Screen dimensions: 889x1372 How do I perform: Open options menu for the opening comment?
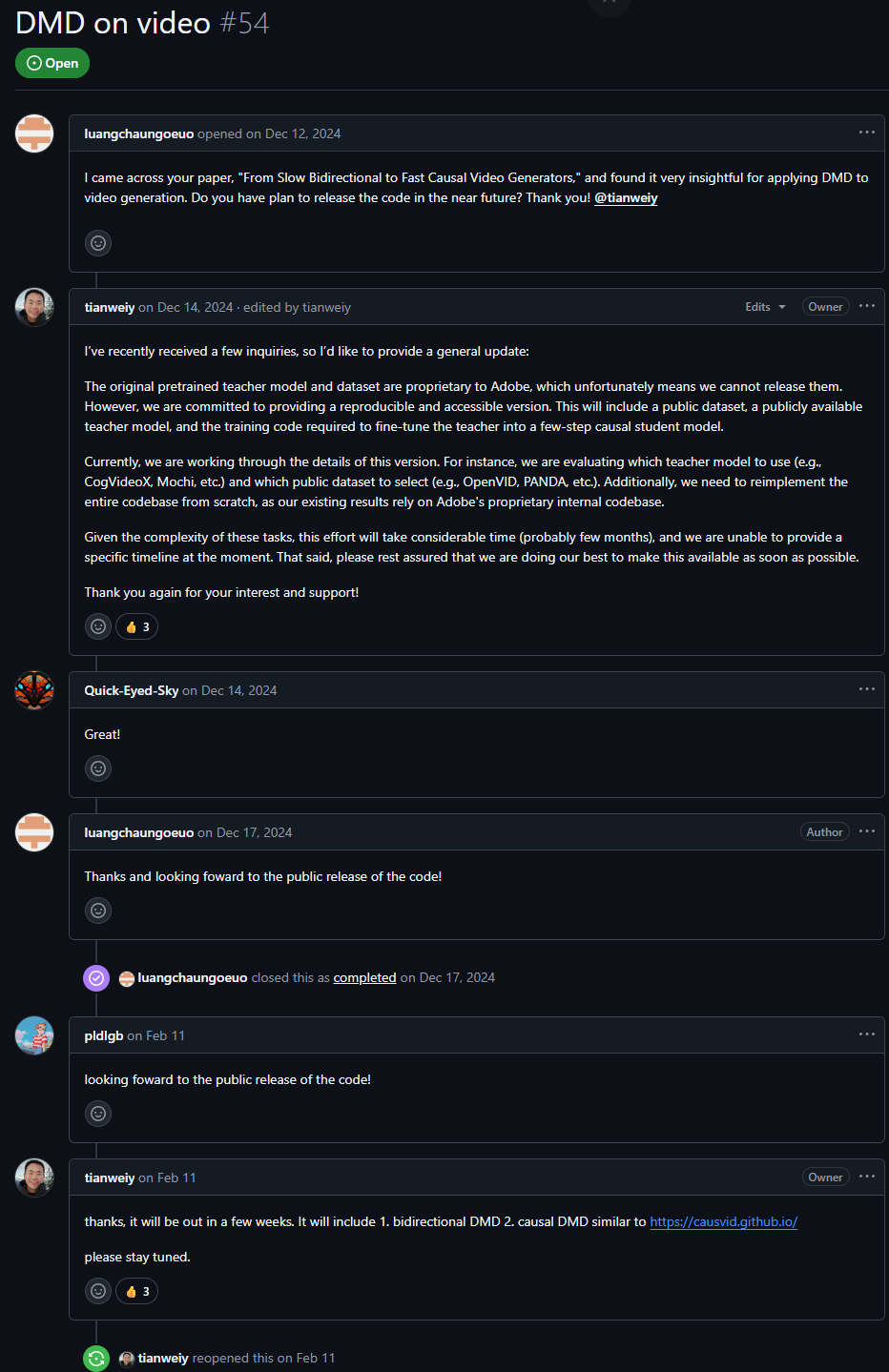coord(866,133)
